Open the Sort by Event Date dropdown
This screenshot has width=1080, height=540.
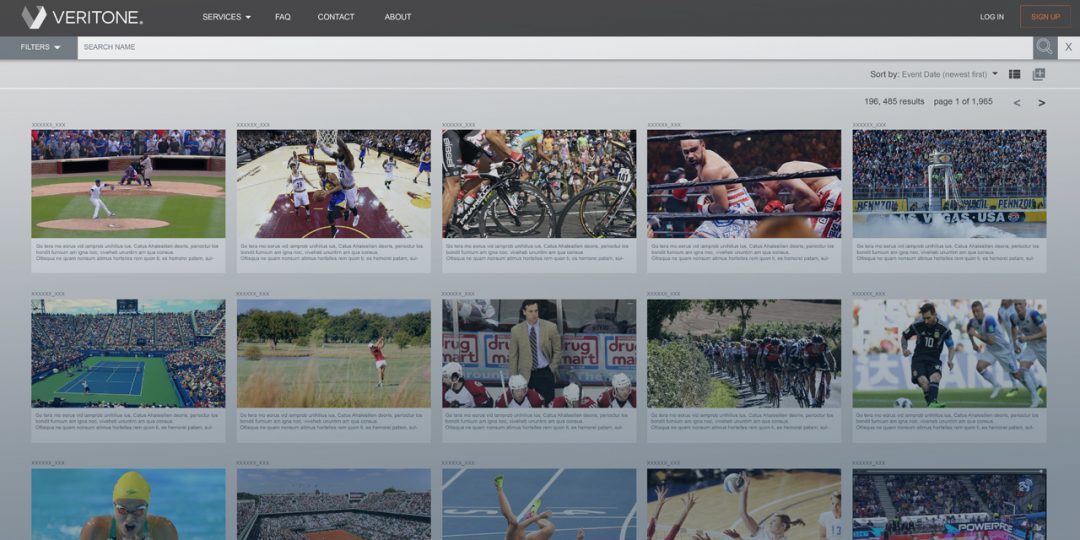(x=934, y=74)
